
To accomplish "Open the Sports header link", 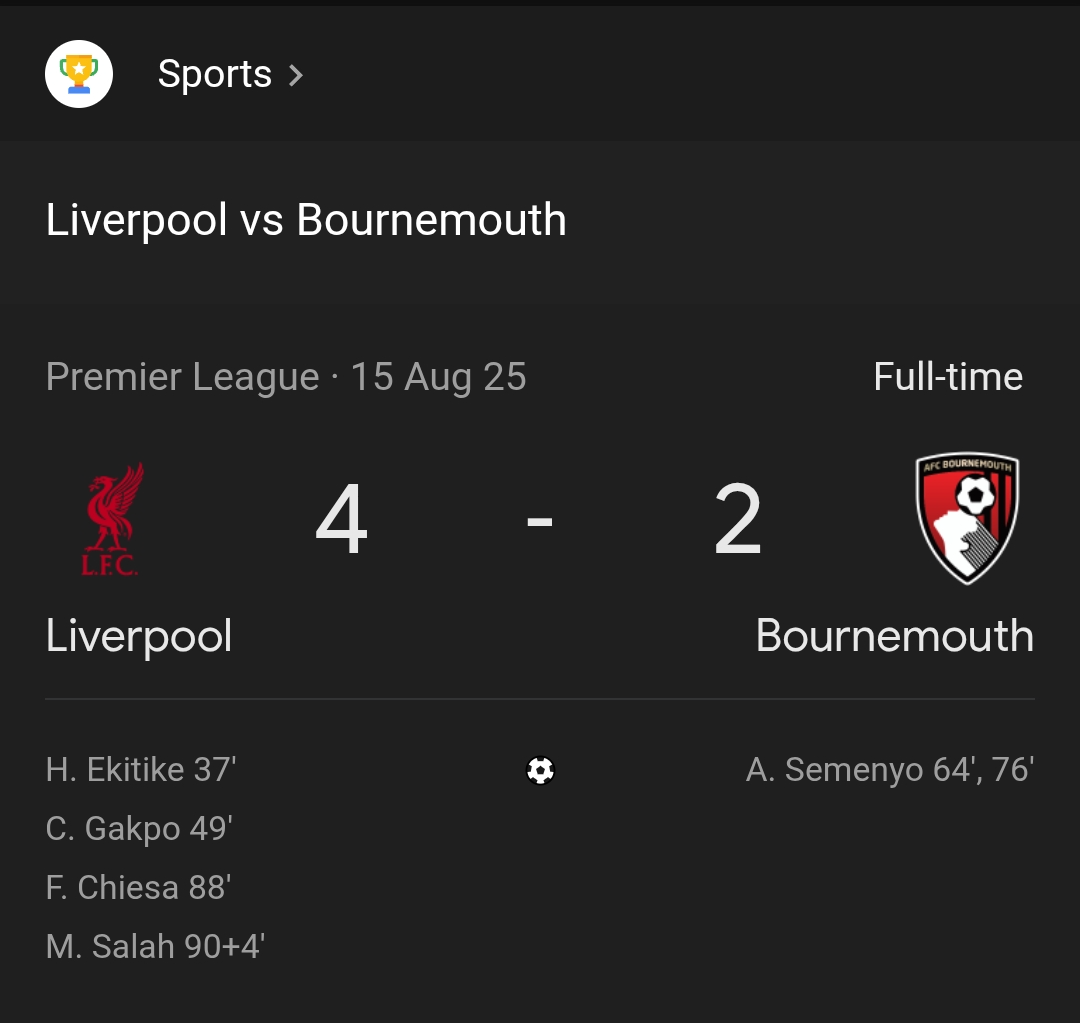I will [215, 73].
